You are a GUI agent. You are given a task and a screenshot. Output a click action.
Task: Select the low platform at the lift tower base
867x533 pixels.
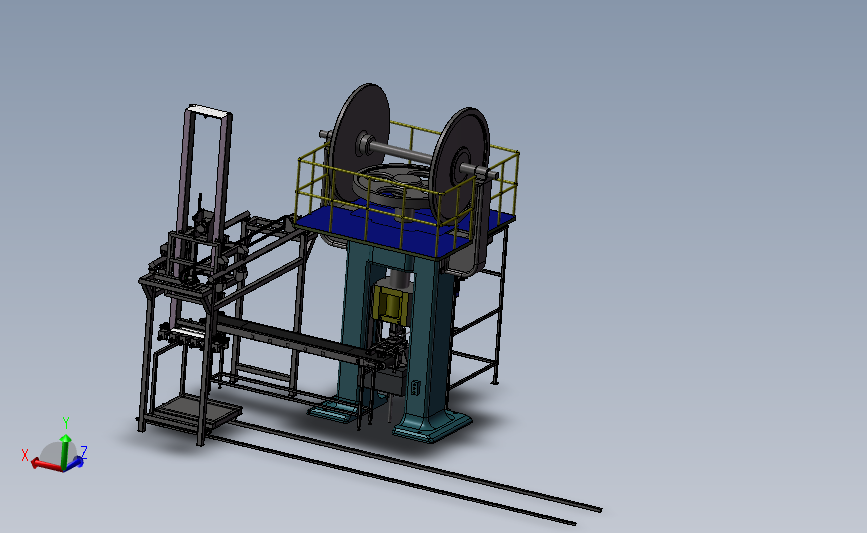pos(195,412)
